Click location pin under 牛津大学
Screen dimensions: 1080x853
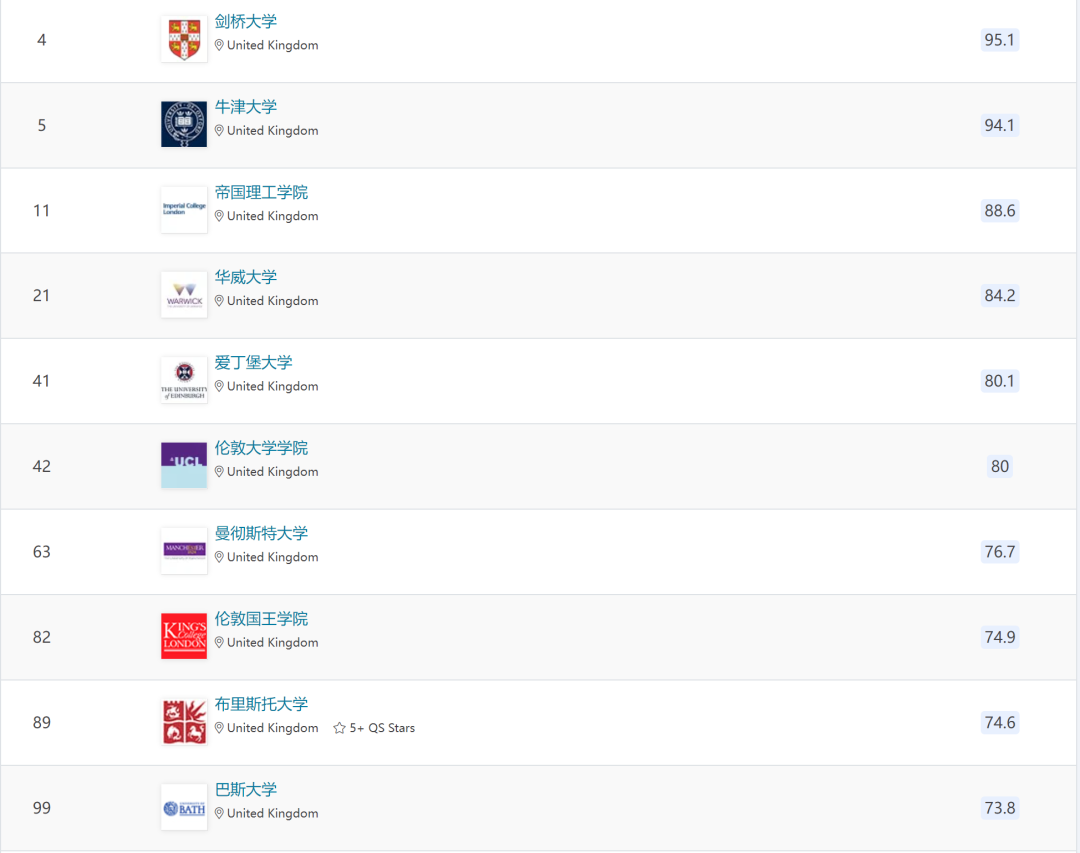pos(219,131)
